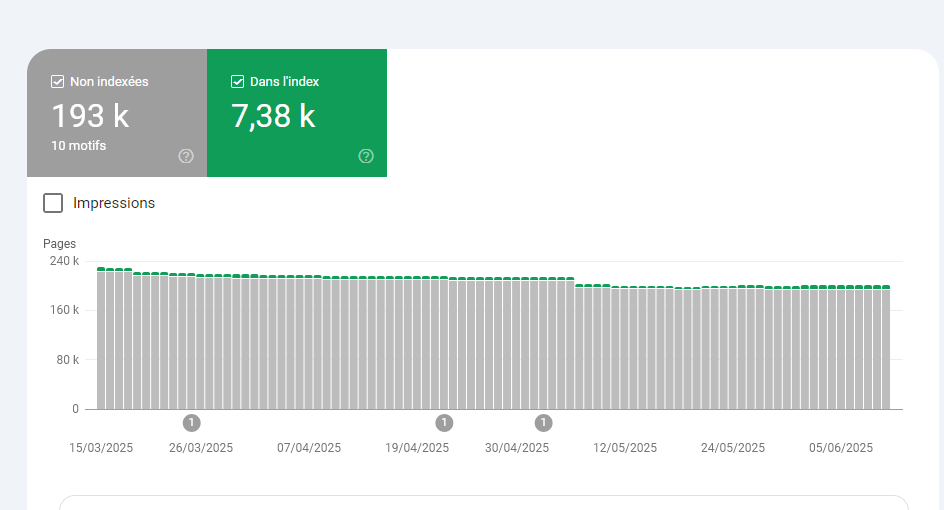Click the 160 k axis value

(x=64, y=310)
